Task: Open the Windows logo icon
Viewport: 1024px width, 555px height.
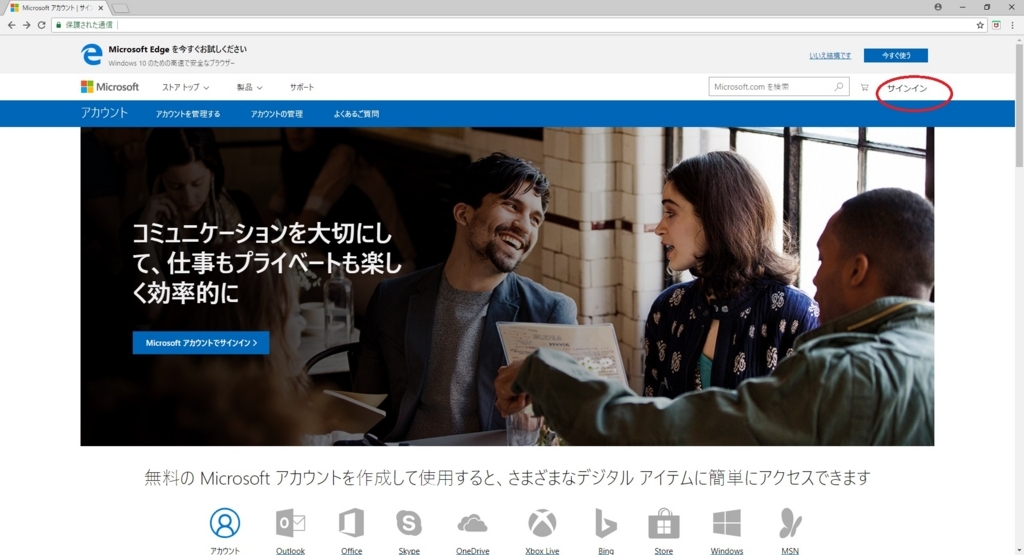Action: 727,523
